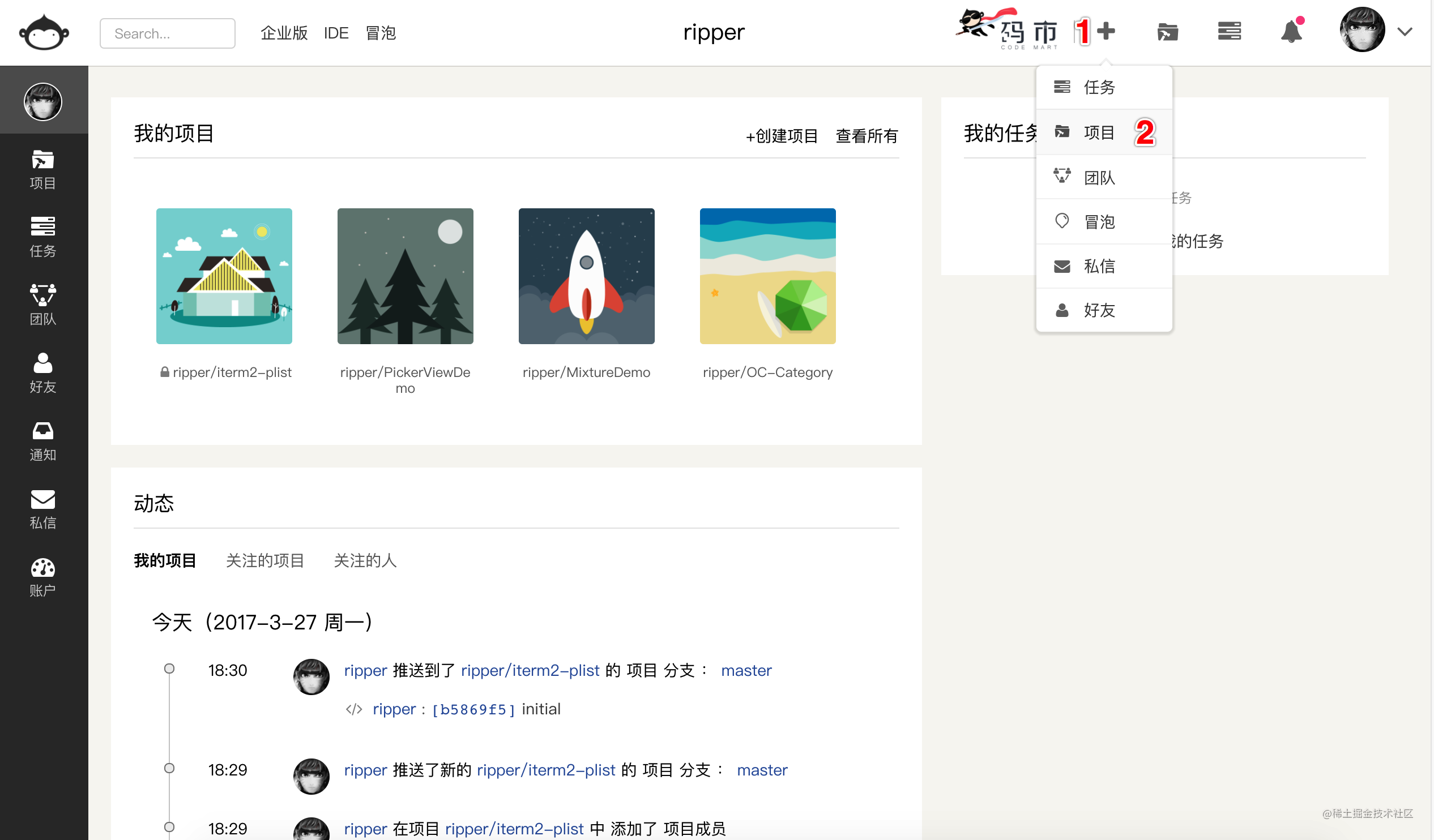This screenshot has height=840, width=1434.
Task: Open 团队 in the left sidebar
Action: (42, 305)
